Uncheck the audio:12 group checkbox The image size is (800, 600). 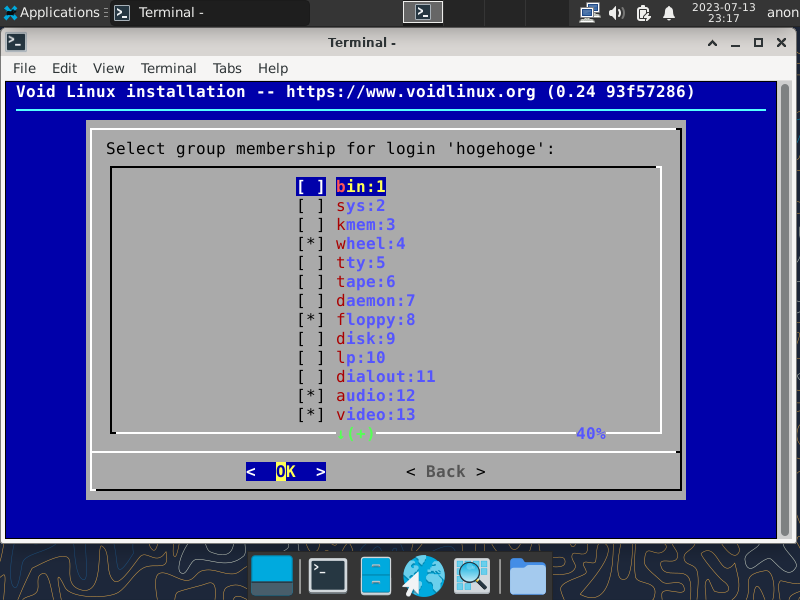click(311, 396)
